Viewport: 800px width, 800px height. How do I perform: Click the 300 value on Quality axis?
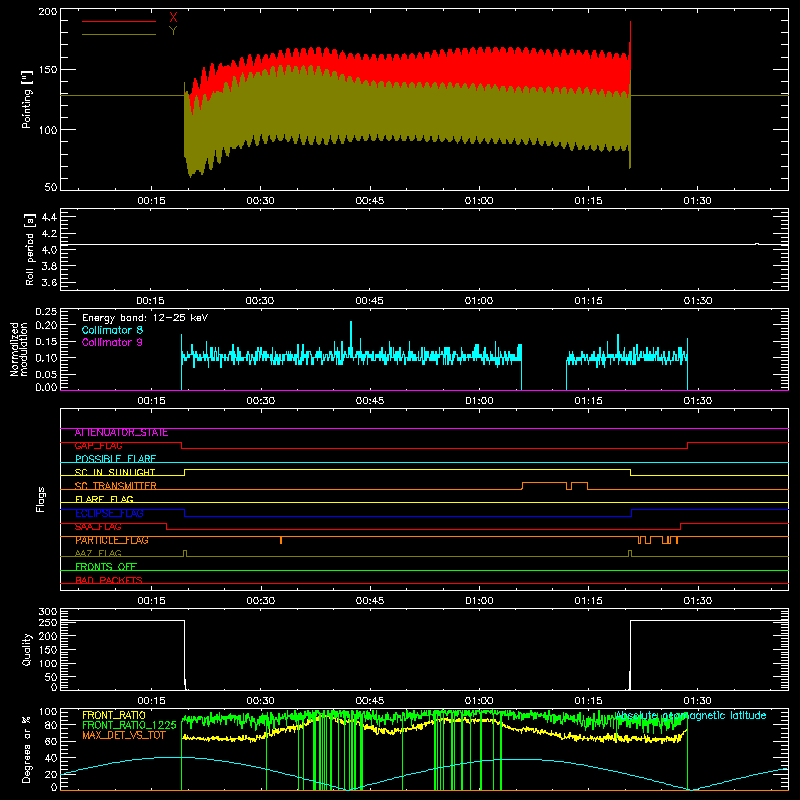(47, 612)
